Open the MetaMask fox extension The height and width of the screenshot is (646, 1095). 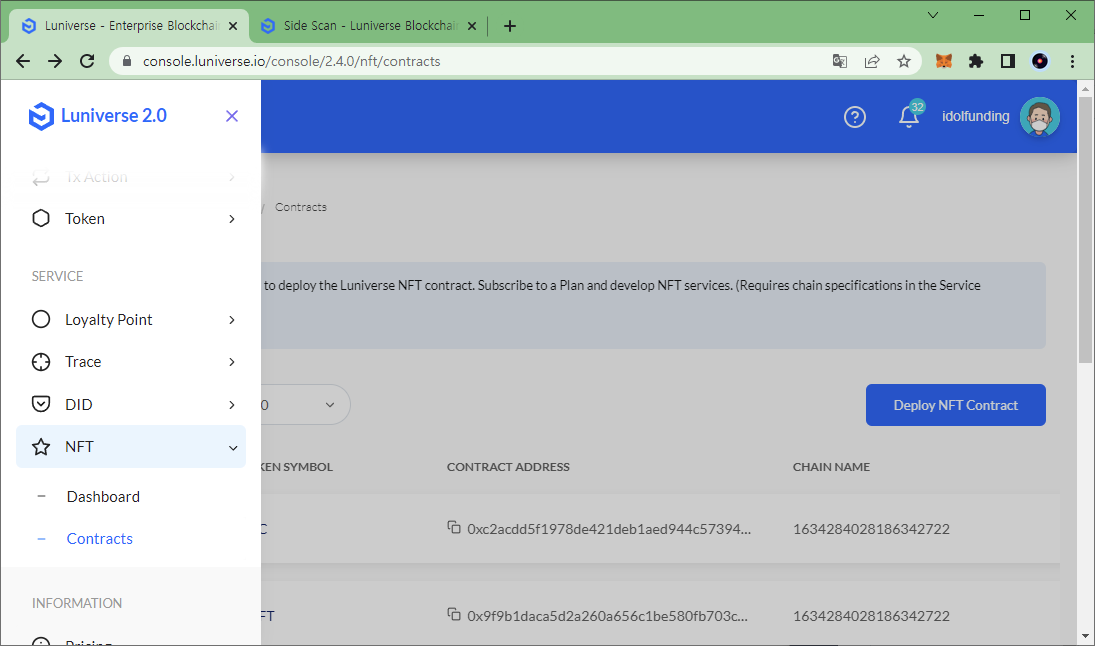click(x=944, y=61)
